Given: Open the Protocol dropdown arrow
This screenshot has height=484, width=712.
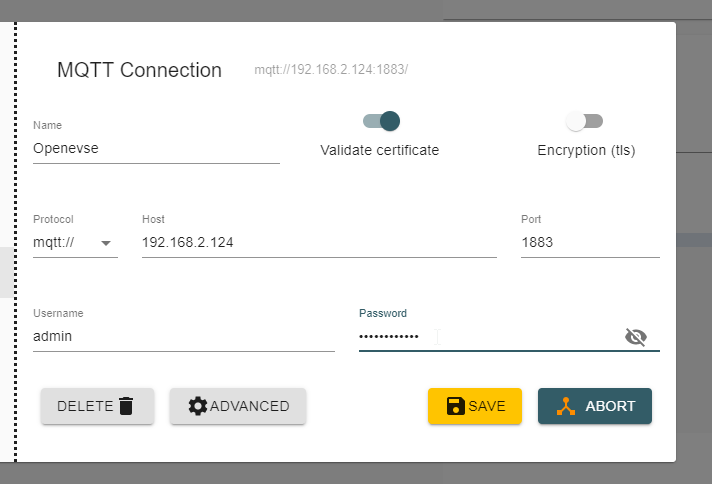Looking at the screenshot, I should (x=106, y=243).
